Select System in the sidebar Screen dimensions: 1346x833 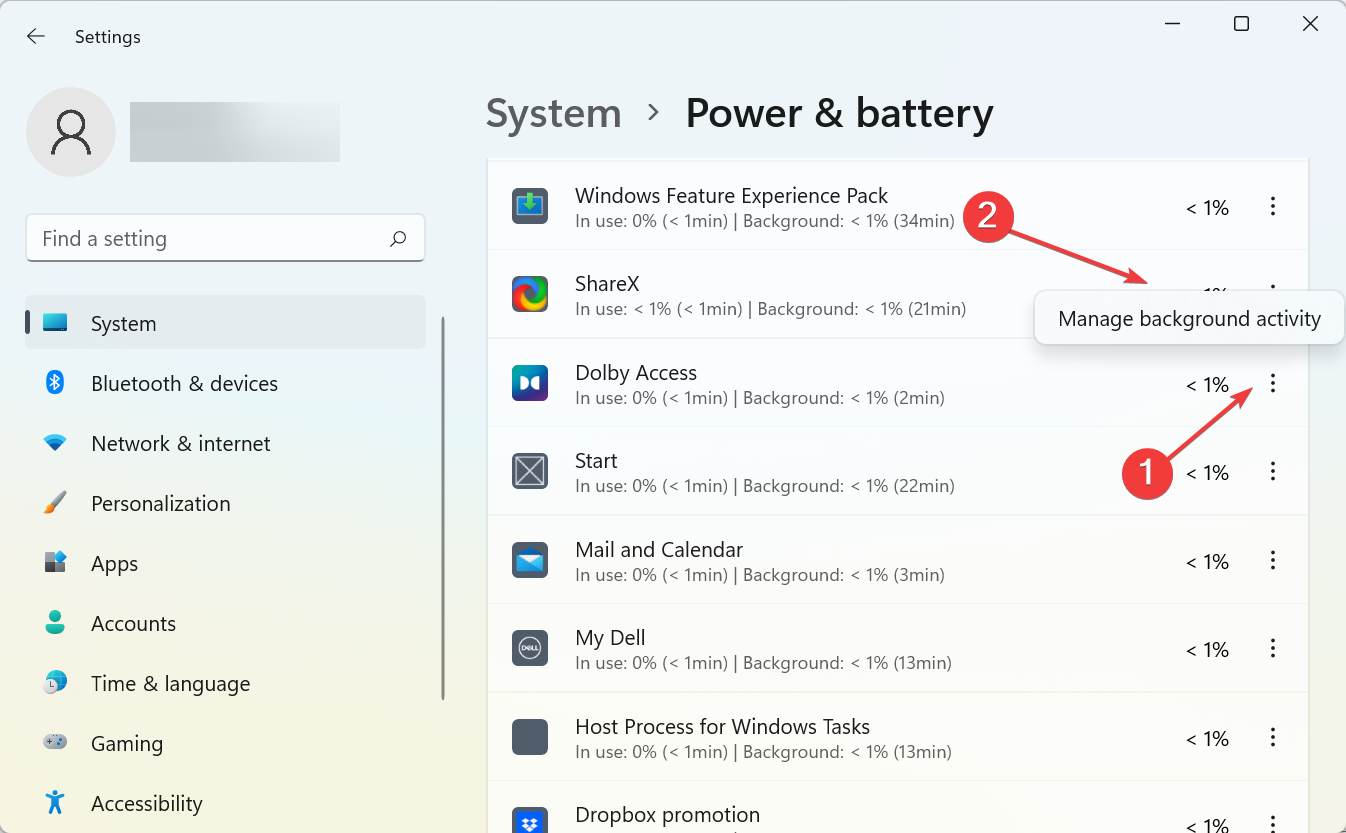(225, 323)
